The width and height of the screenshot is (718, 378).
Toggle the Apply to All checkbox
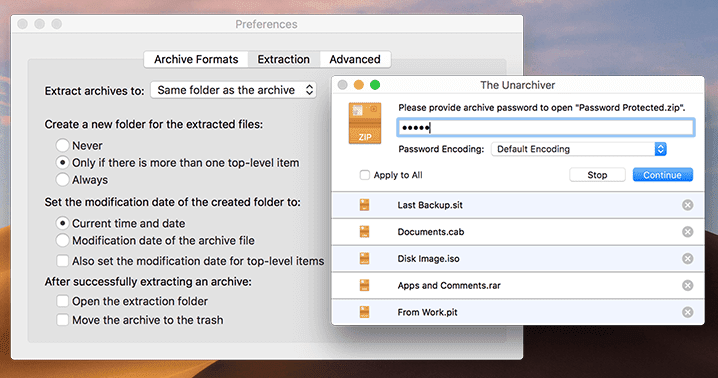[364, 175]
